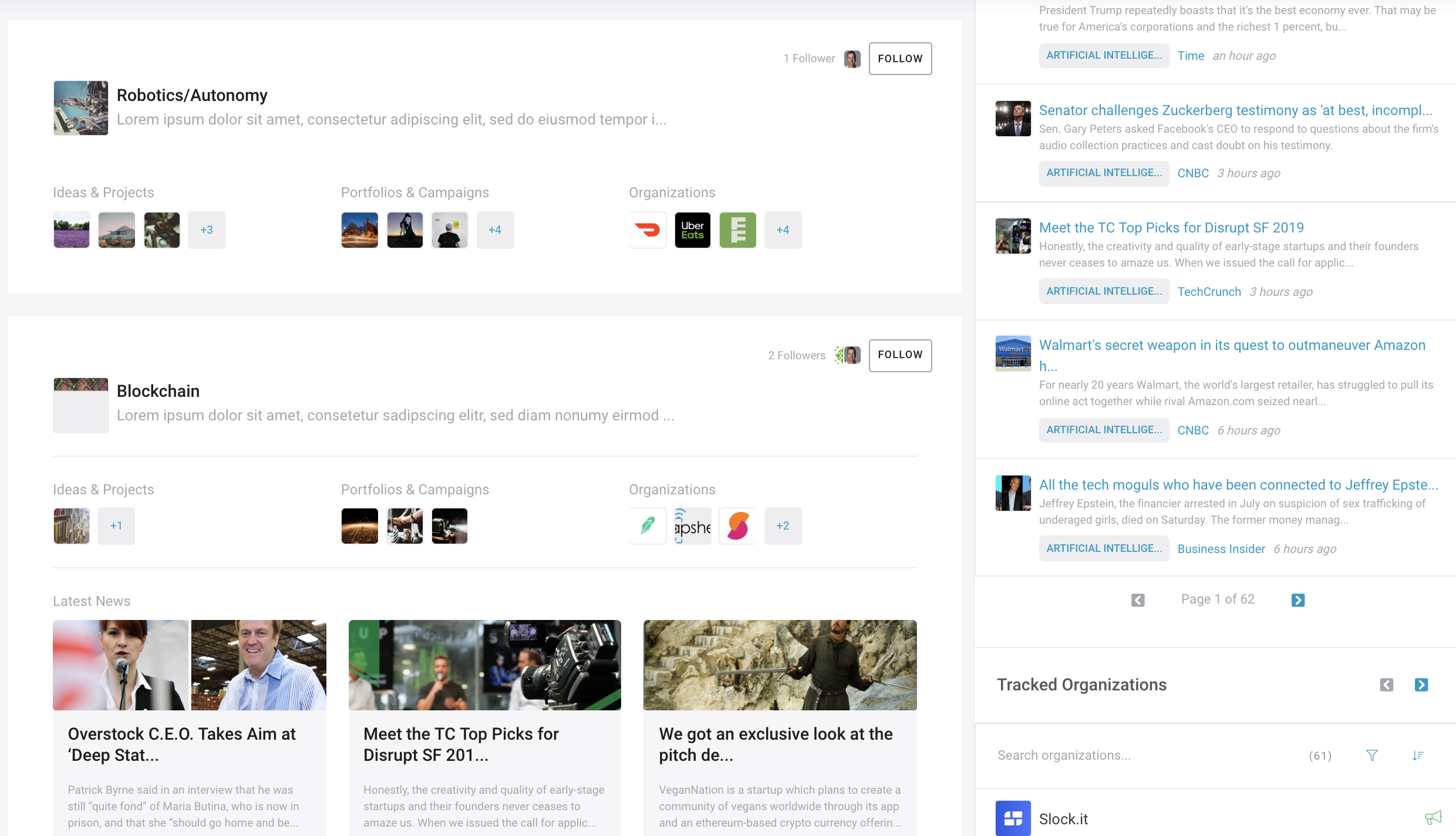Open bookshelf project thumbnail in Blockchain

(72, 526)
